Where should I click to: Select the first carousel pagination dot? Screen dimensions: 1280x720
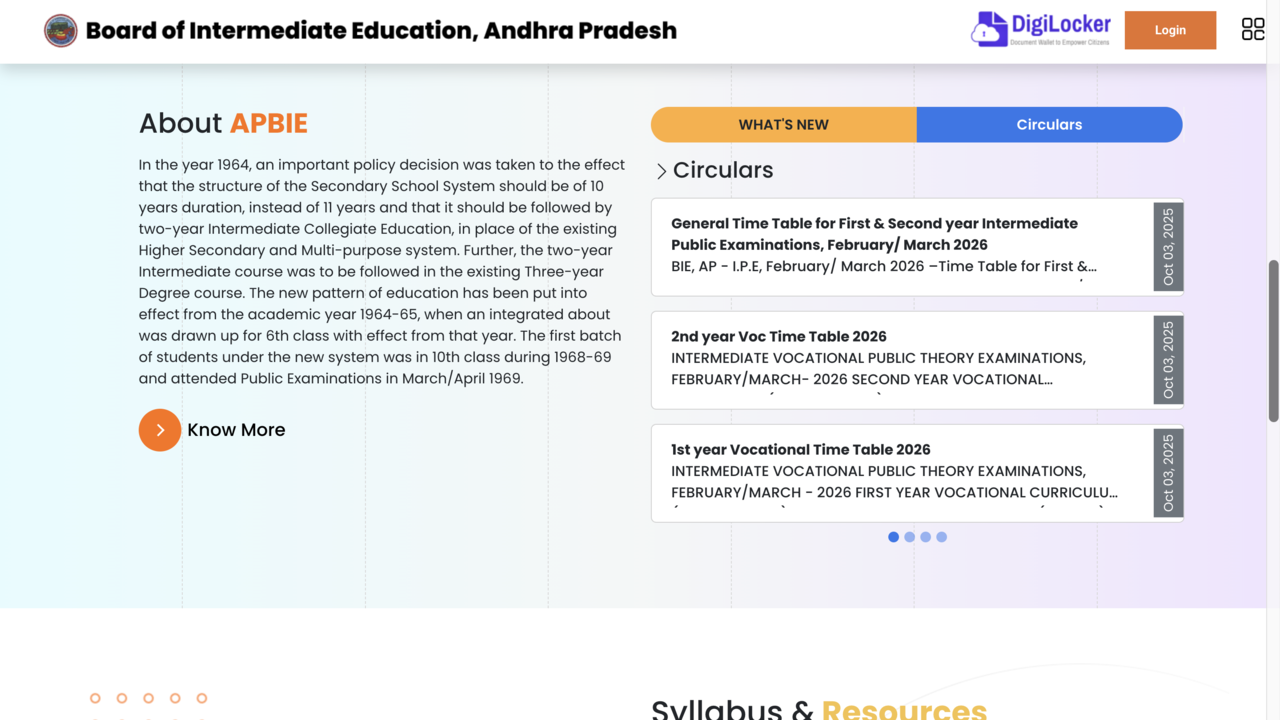pyautogui.click(x=893, y=537)
